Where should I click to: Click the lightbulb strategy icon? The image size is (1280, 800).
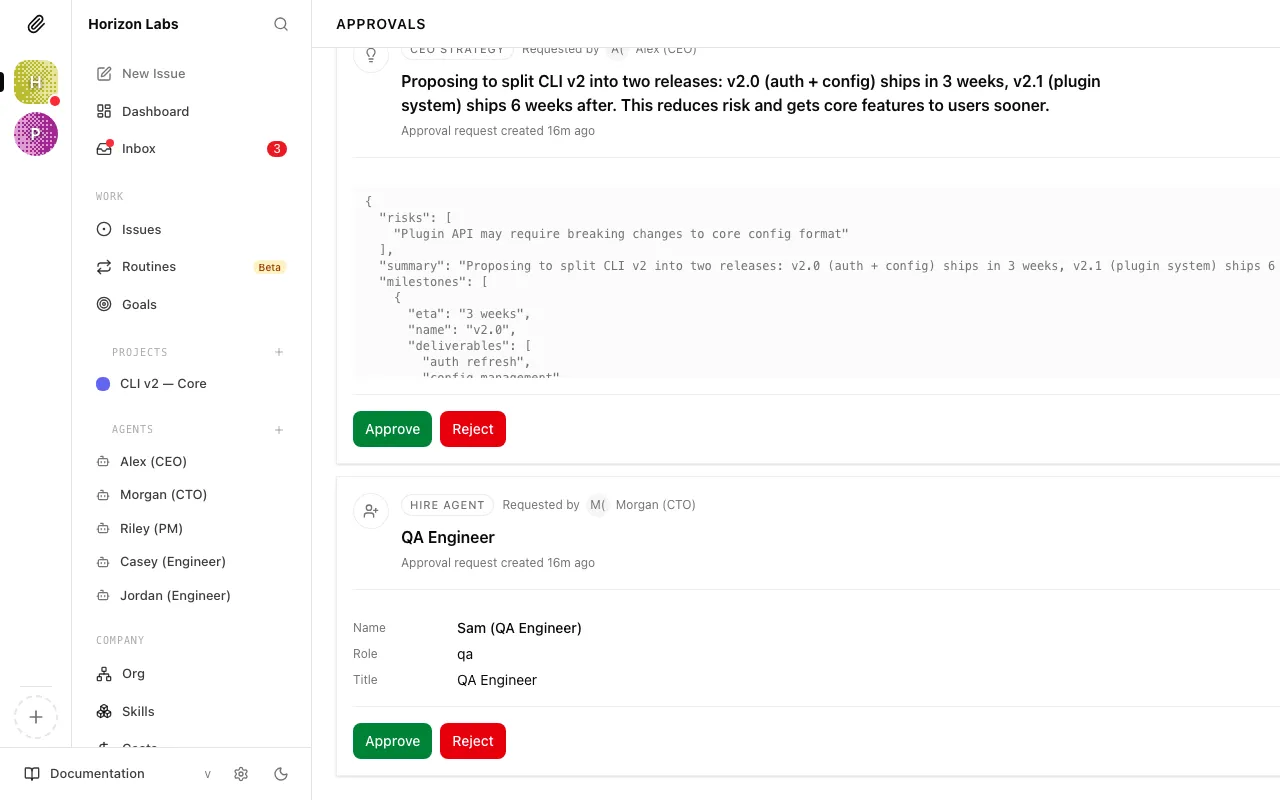point(371,55)
